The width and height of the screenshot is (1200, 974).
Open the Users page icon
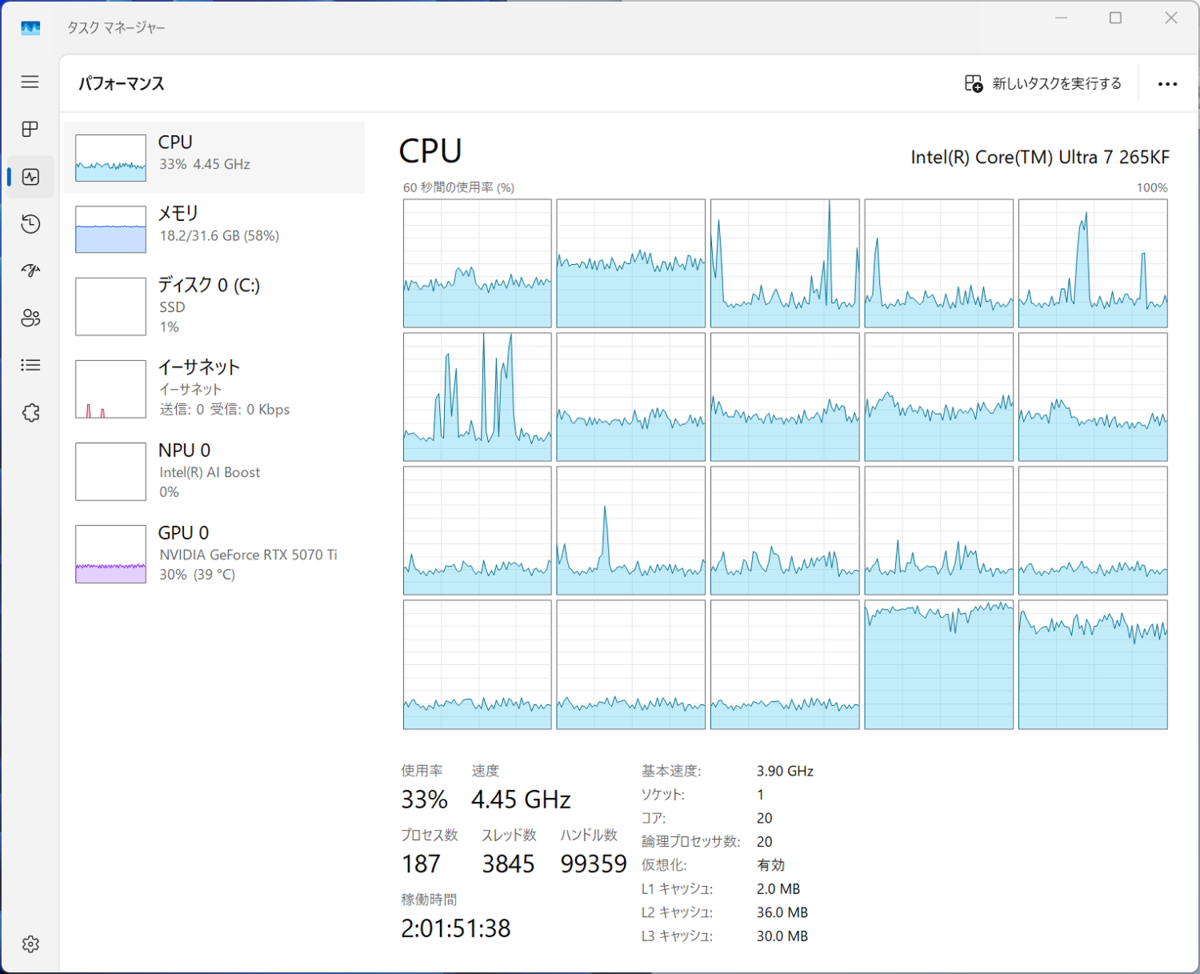pyautogui.click(x=30, y=318)
